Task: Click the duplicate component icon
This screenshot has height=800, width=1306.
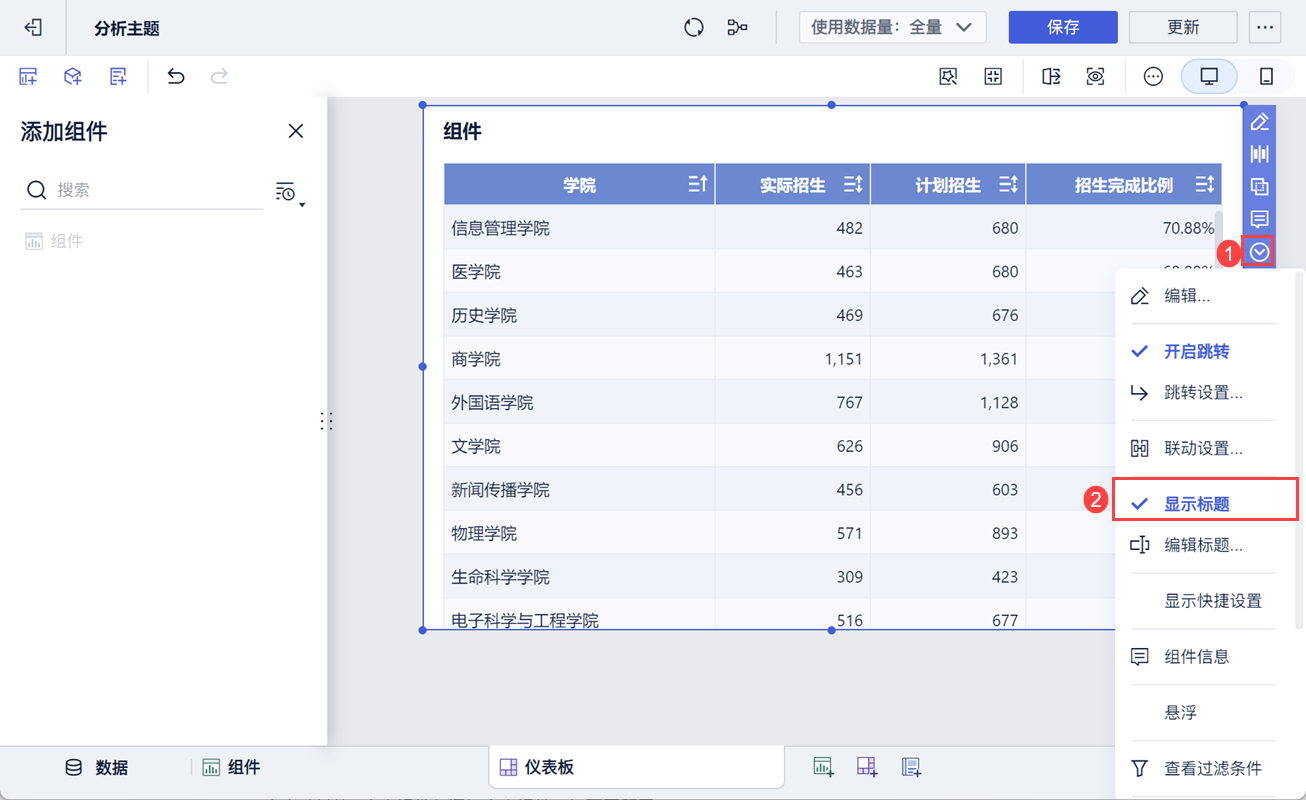Action: pos(1260,187)
